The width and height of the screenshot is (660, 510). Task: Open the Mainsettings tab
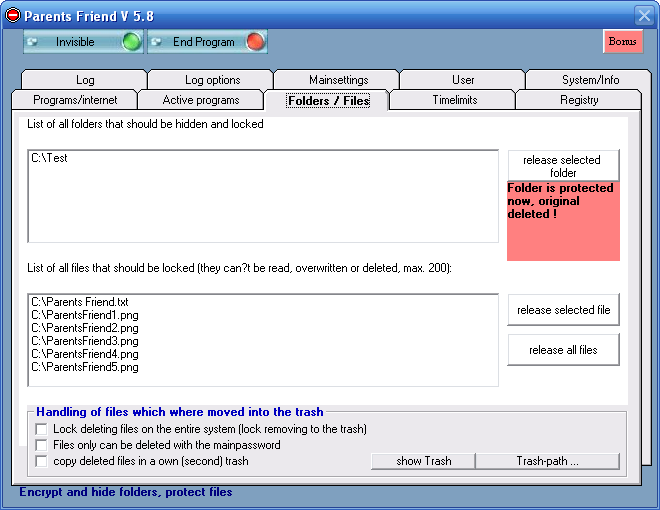[x=338, y=80]
